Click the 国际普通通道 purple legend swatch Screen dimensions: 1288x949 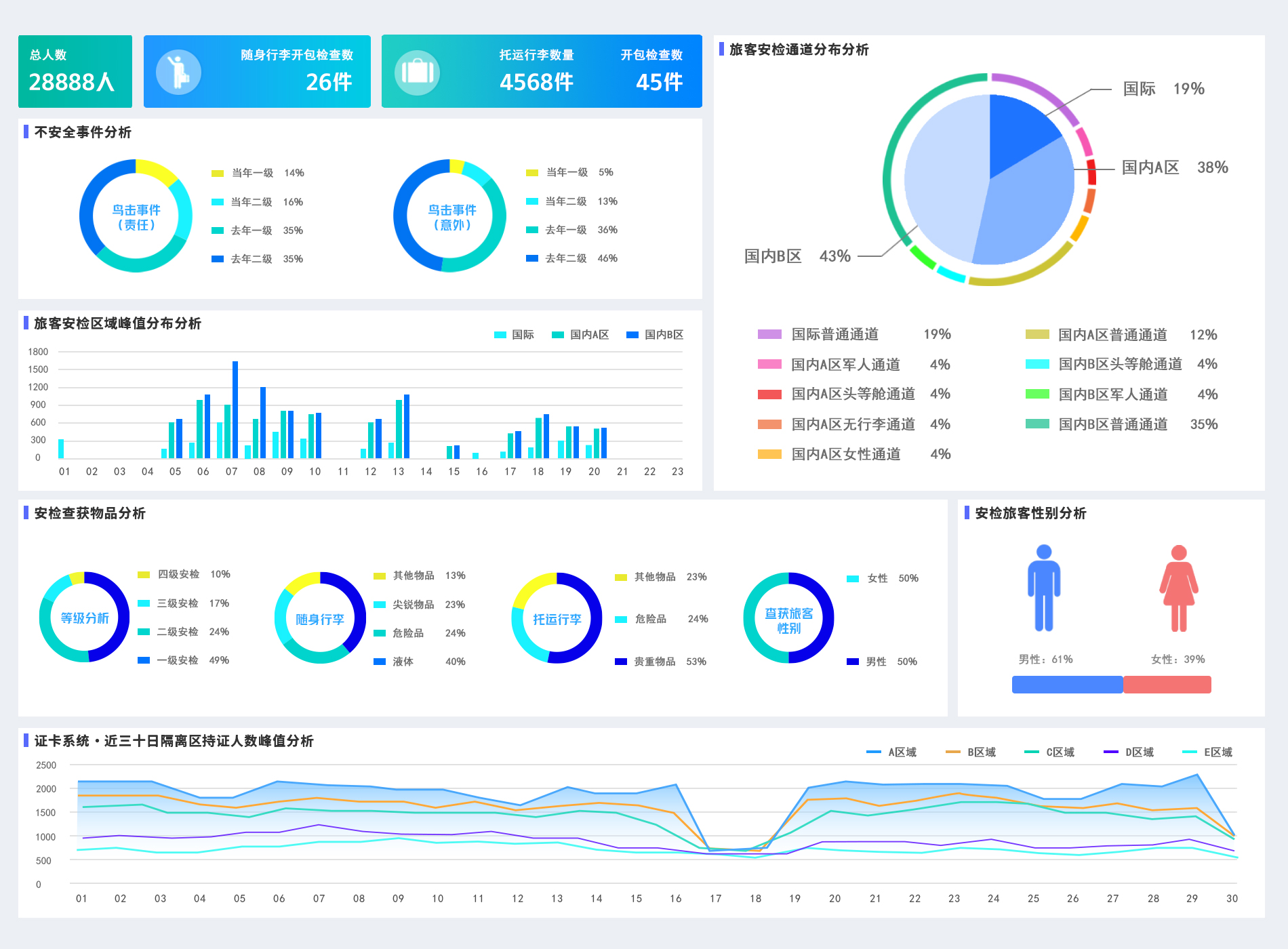(x=769, y=334)
